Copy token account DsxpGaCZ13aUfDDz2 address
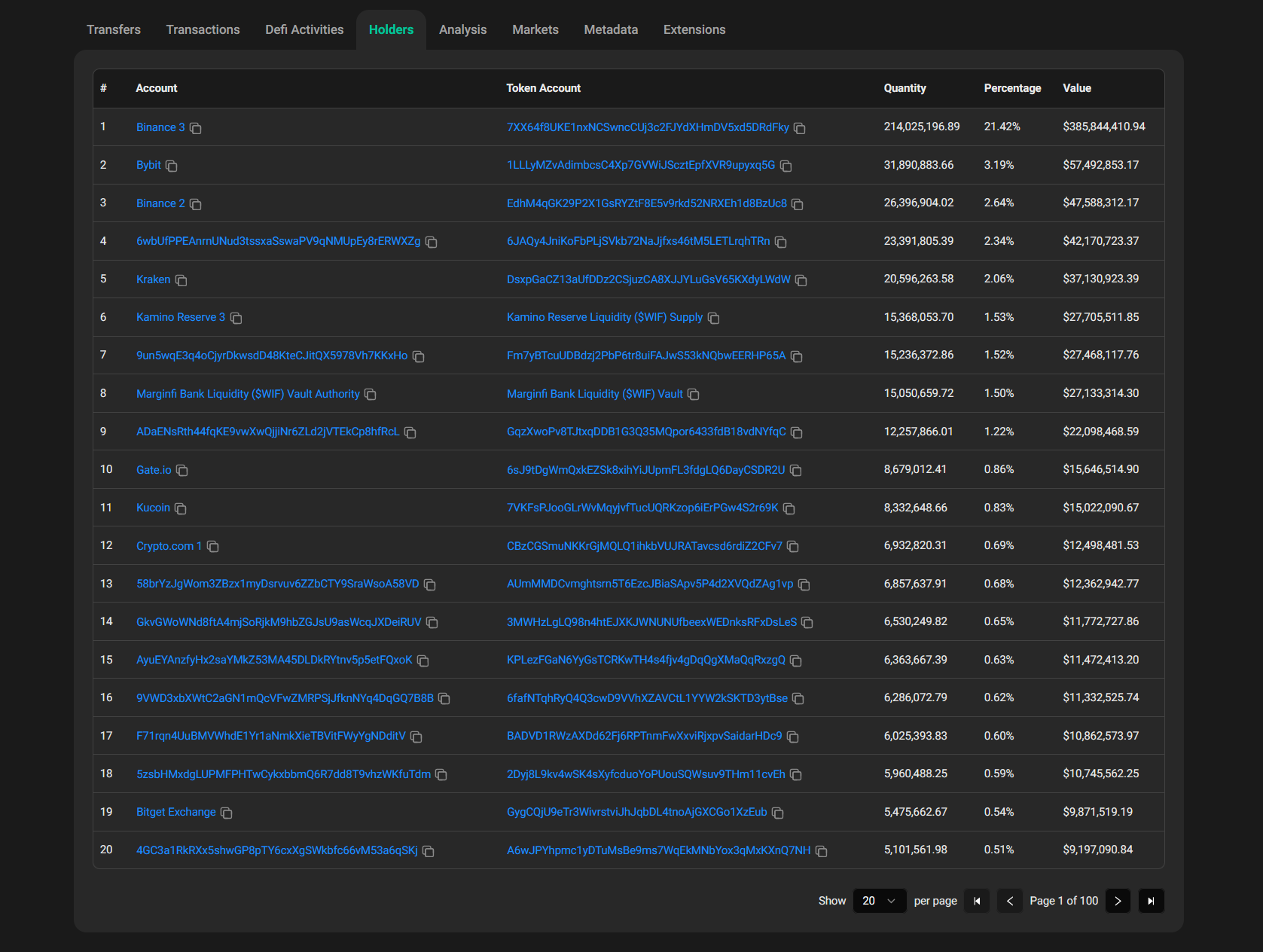 801,280
